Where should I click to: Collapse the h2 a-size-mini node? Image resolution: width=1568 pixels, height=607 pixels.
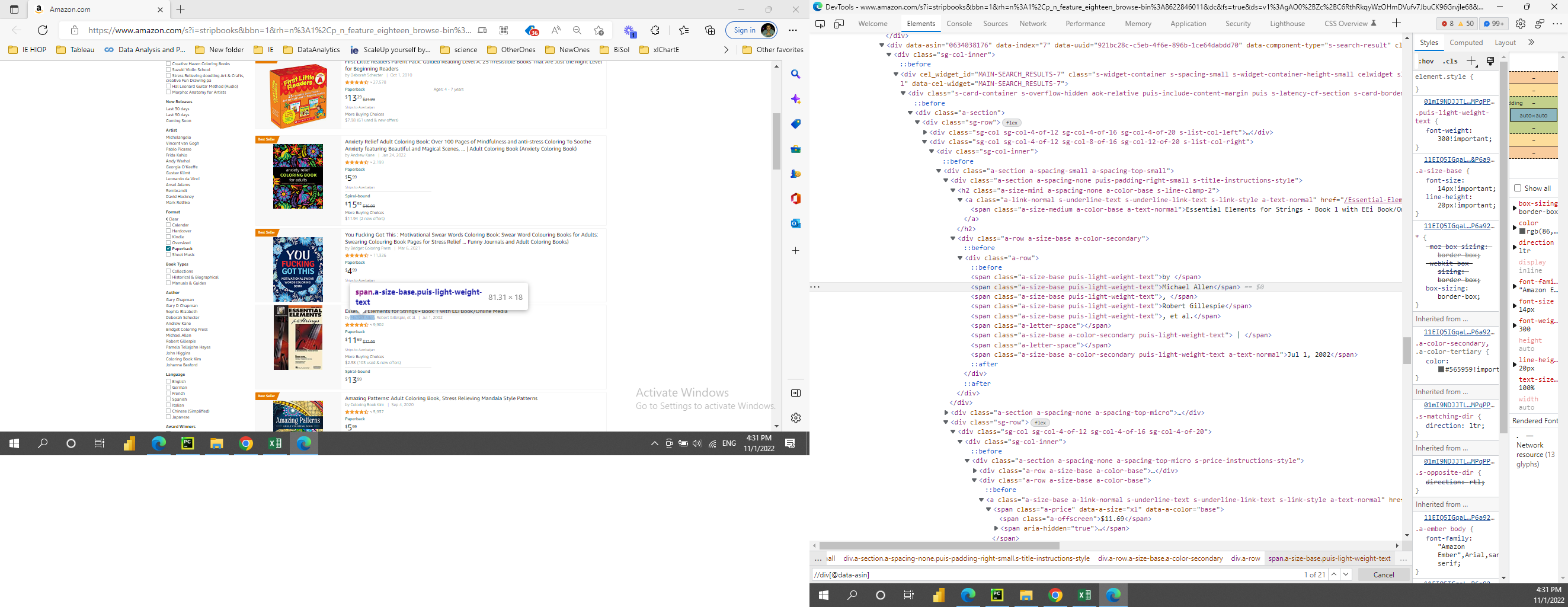pos(953,190)
